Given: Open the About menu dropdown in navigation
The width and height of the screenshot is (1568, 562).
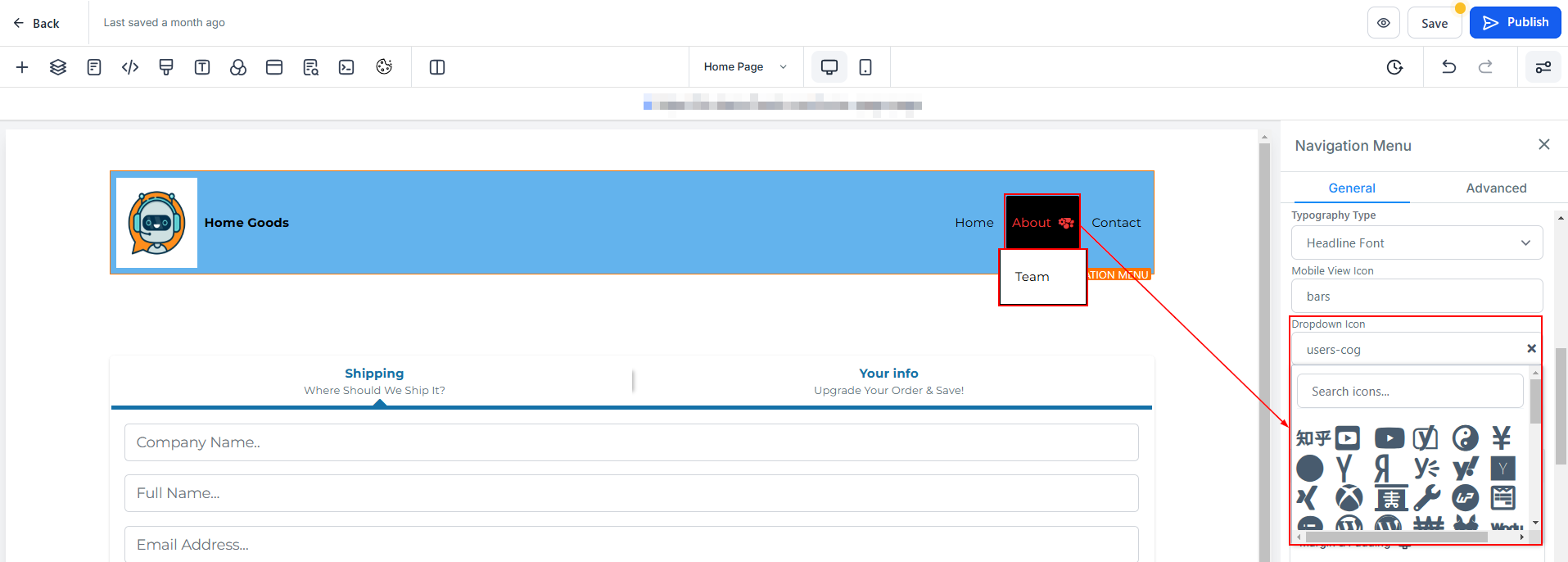Looking at the screenshot, I should click(1042, 223).
